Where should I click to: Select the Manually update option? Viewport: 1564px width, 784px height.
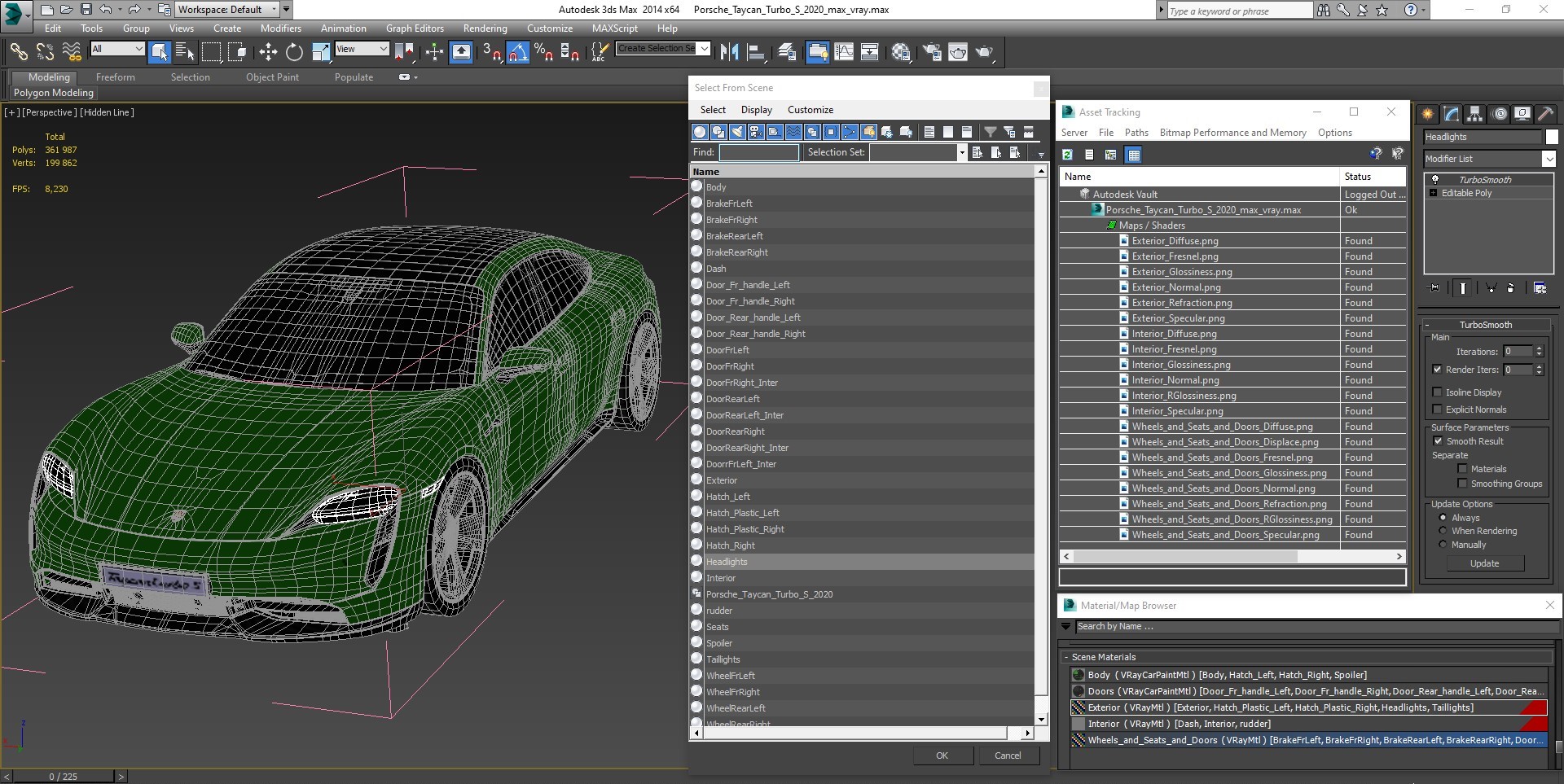click(1443, 545)
